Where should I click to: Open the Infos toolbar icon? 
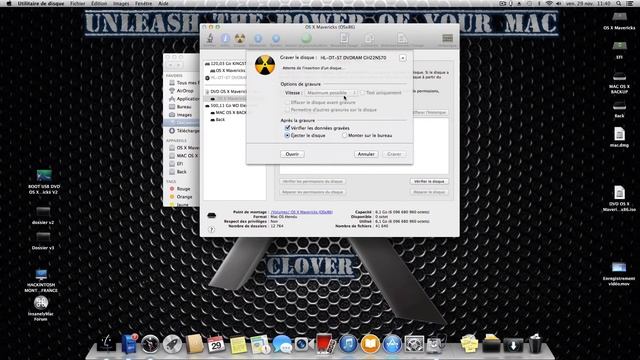coord(225,38)
